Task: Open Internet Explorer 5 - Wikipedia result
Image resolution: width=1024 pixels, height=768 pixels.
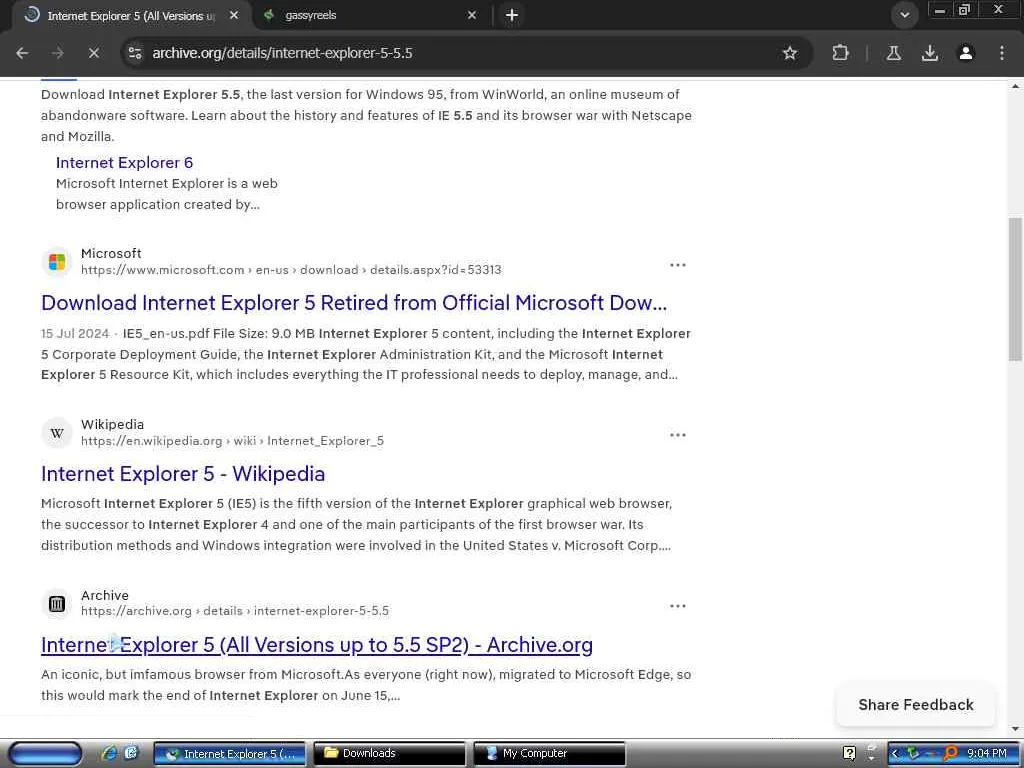Action: 183,474
